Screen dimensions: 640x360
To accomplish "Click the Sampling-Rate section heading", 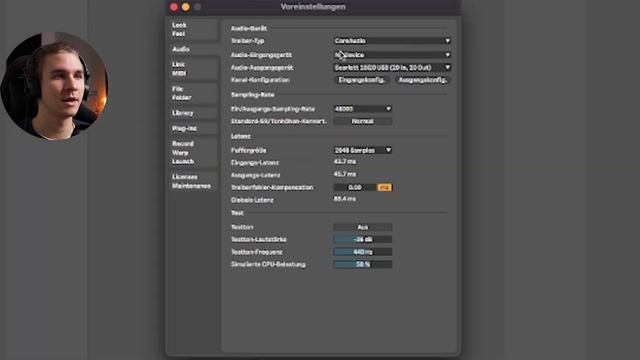I will [252, 95].
